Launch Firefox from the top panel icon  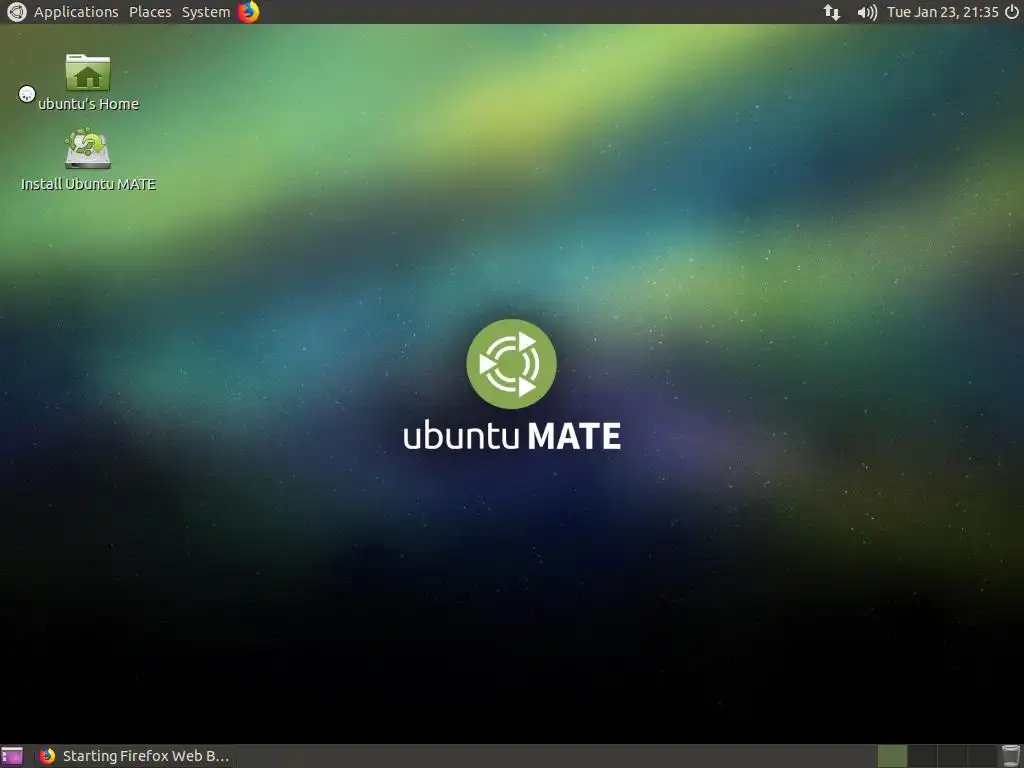248,12
